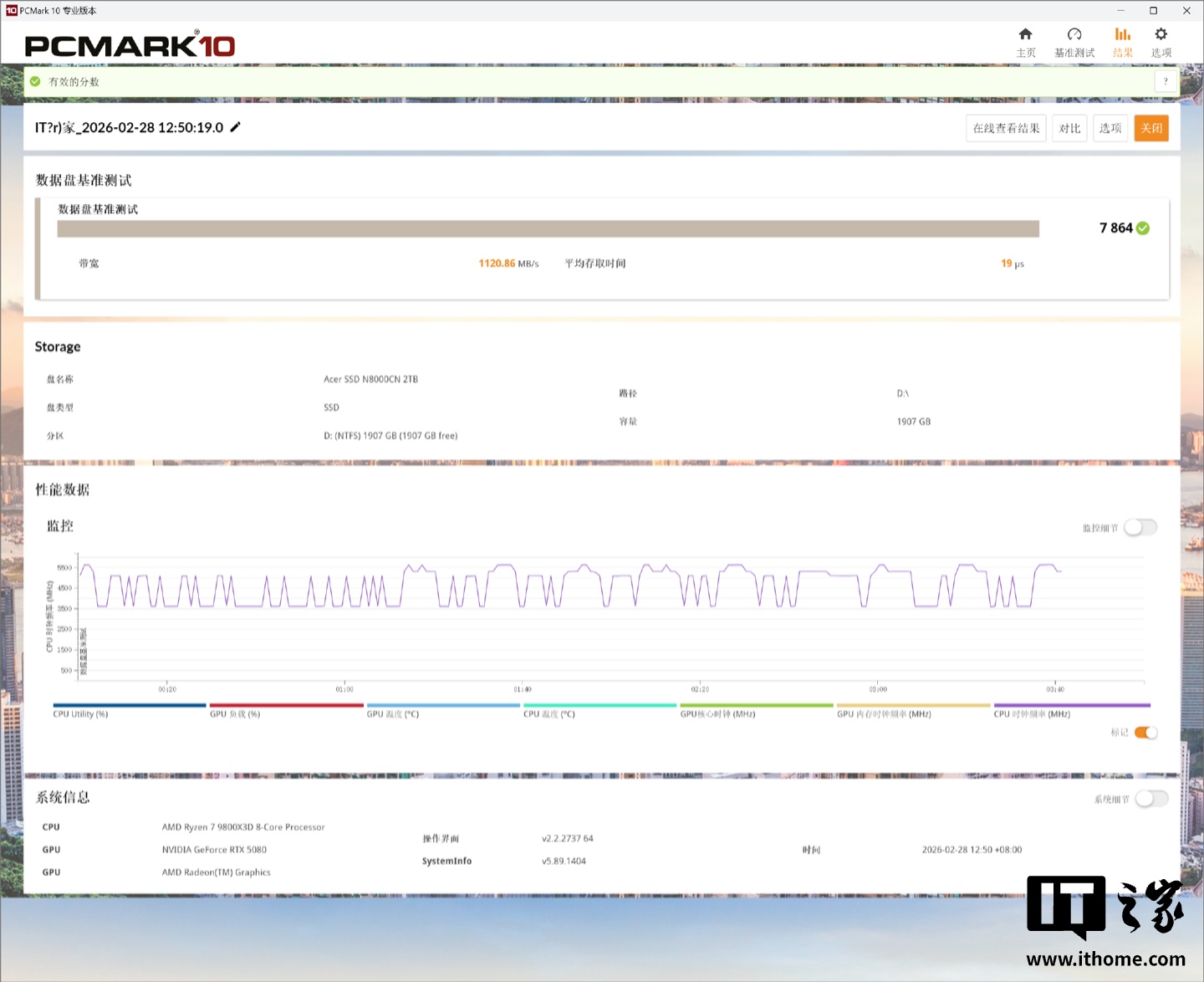Select the GPU load (%) red legend
Image resolution: width=1204 pixels, height=982 pixels.
286,706
